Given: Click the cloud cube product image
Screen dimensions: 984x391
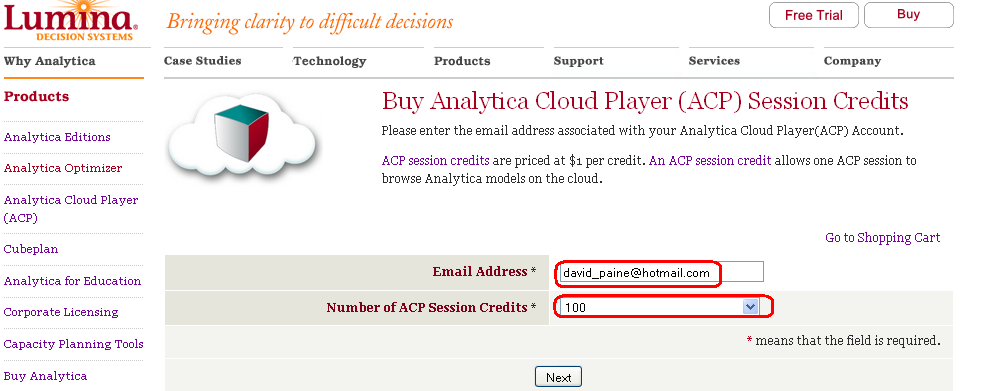Looking at the screenshot, I should [242, 134].
